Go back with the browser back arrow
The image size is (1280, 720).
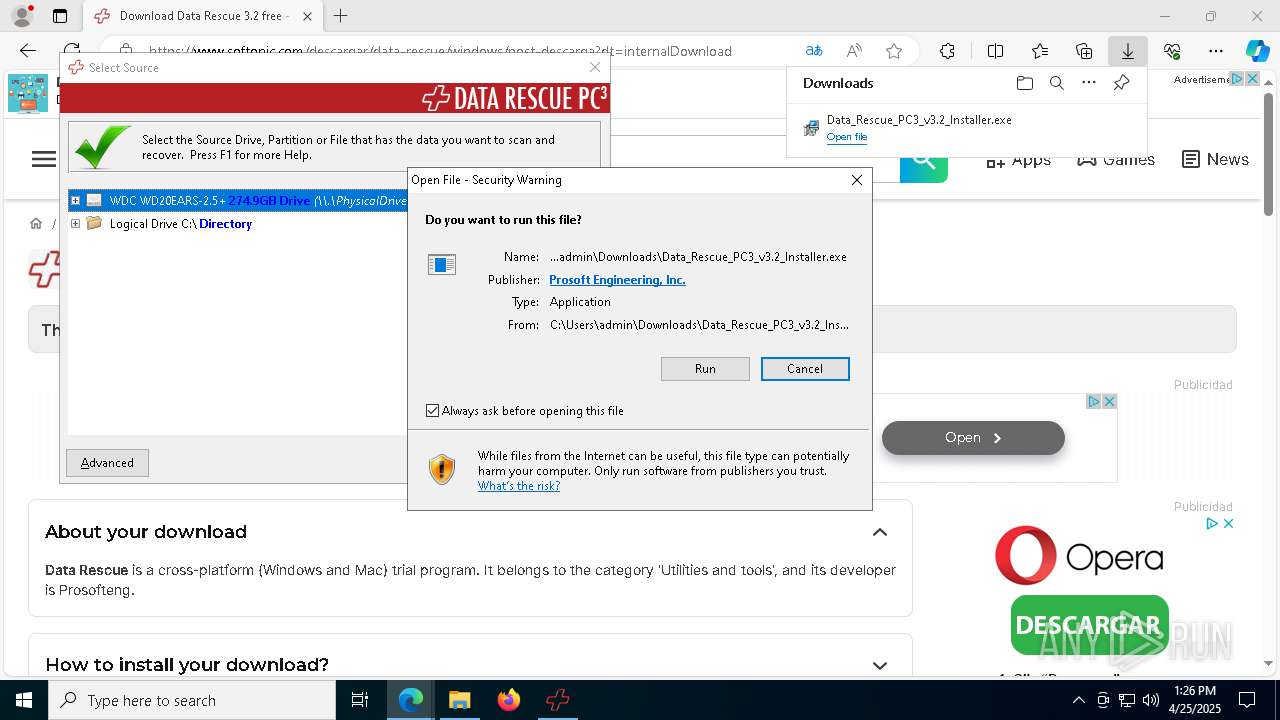[x=28, y=51]
